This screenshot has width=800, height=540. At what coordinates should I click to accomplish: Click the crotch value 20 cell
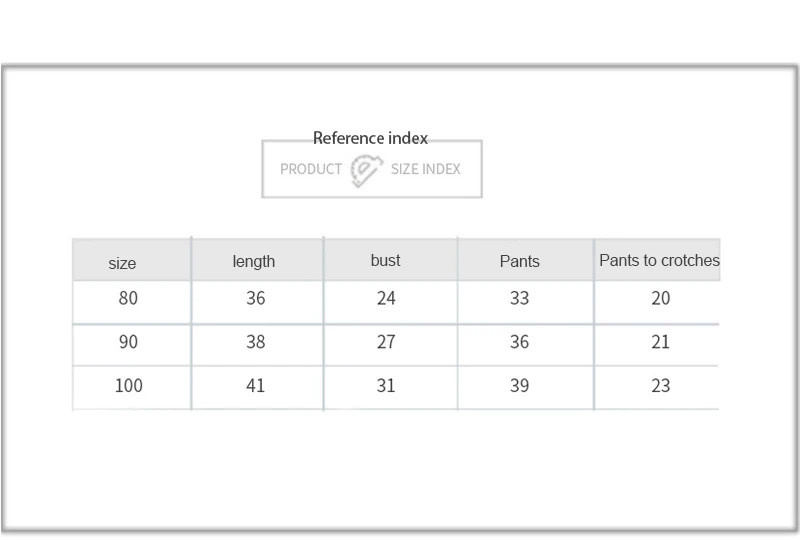click(x=660, y=298)
